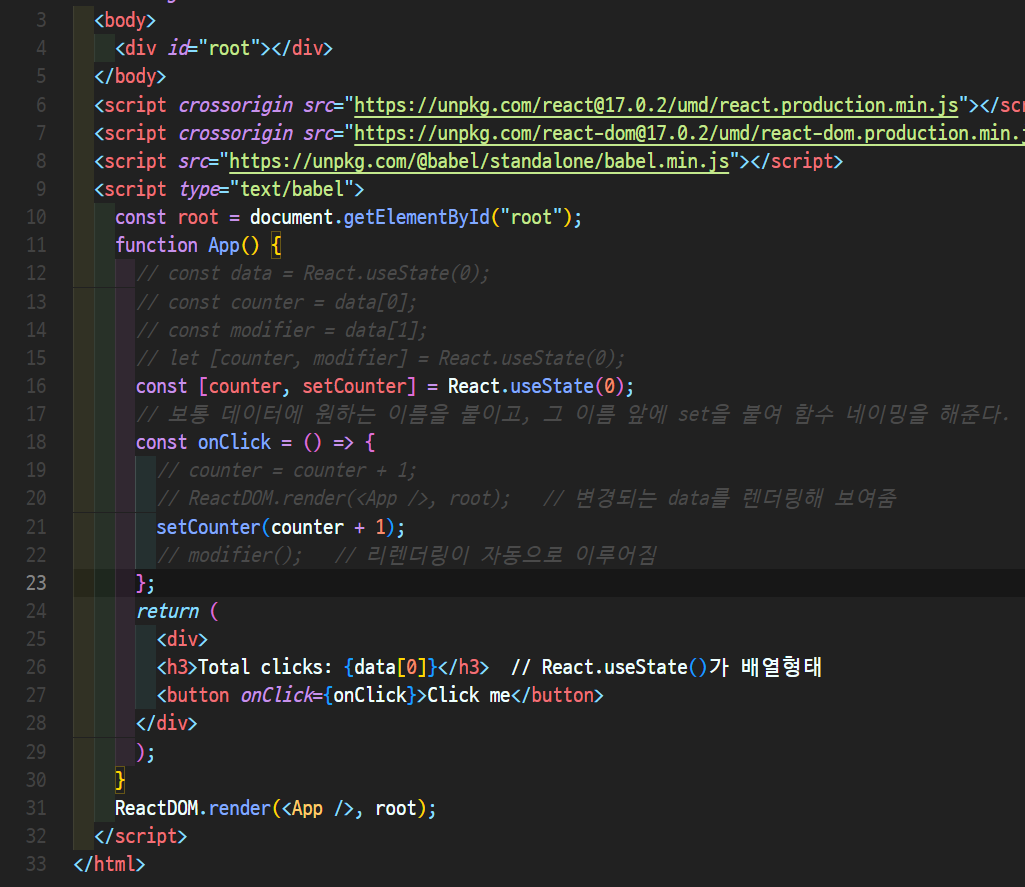
Task: Click script type="text/babel" tag
Action: coord(229,190)
